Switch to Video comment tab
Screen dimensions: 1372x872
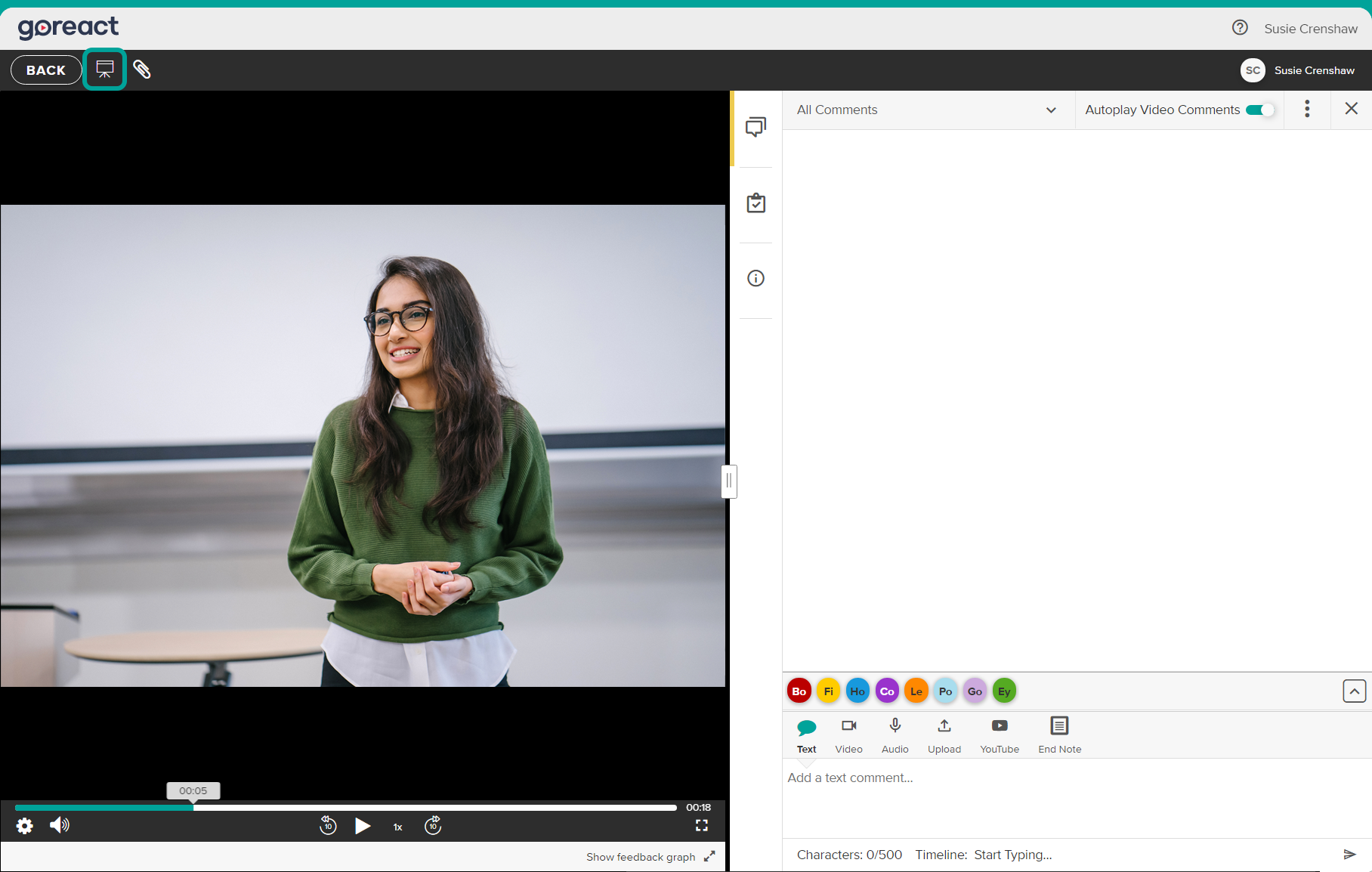(x=848, y=736)
